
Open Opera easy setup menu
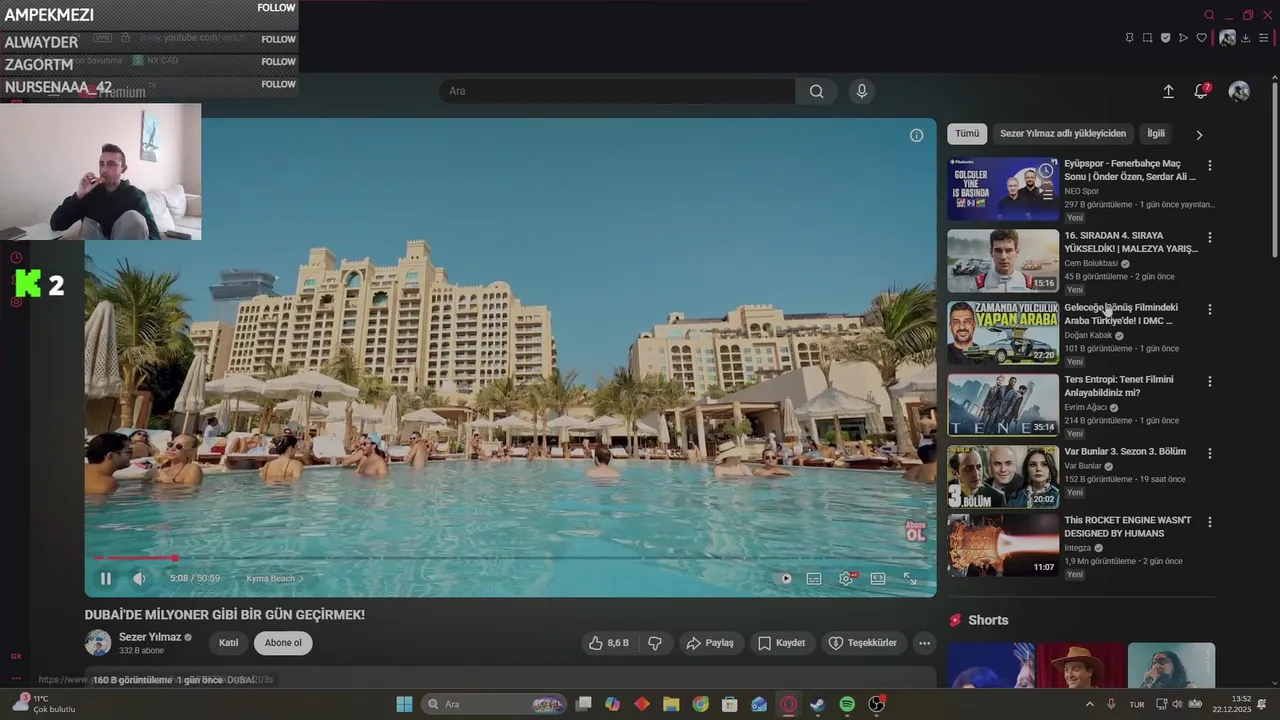tap(1264, 38)
